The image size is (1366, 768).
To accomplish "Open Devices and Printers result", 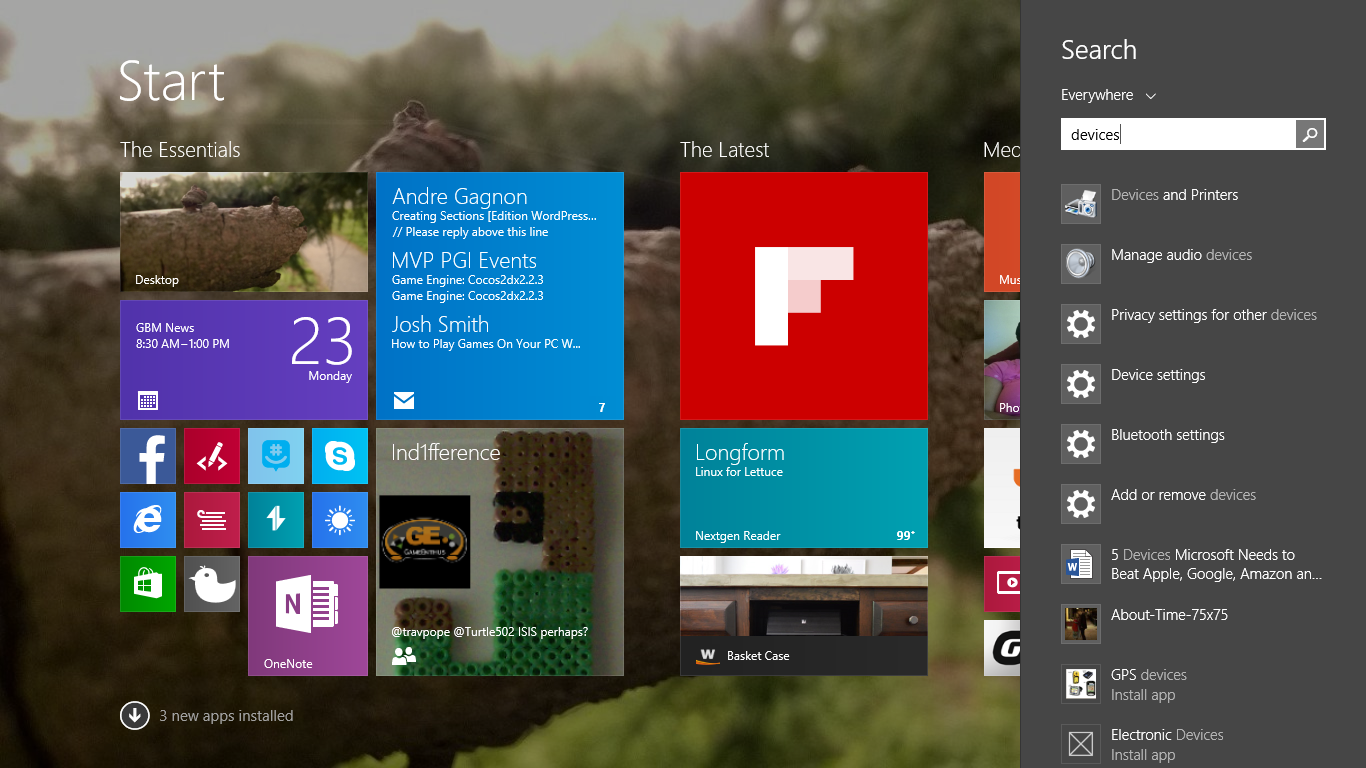I will (x=1193, y=204).
